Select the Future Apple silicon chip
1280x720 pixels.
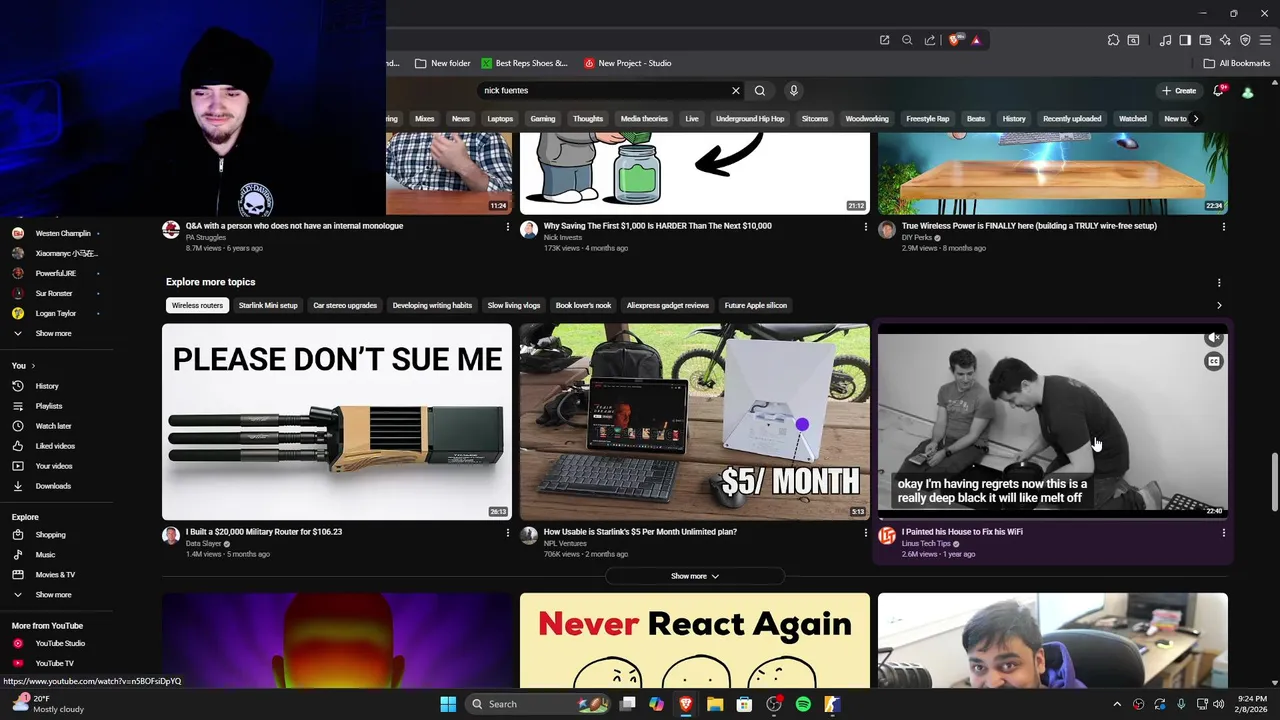tap(756, 305)
